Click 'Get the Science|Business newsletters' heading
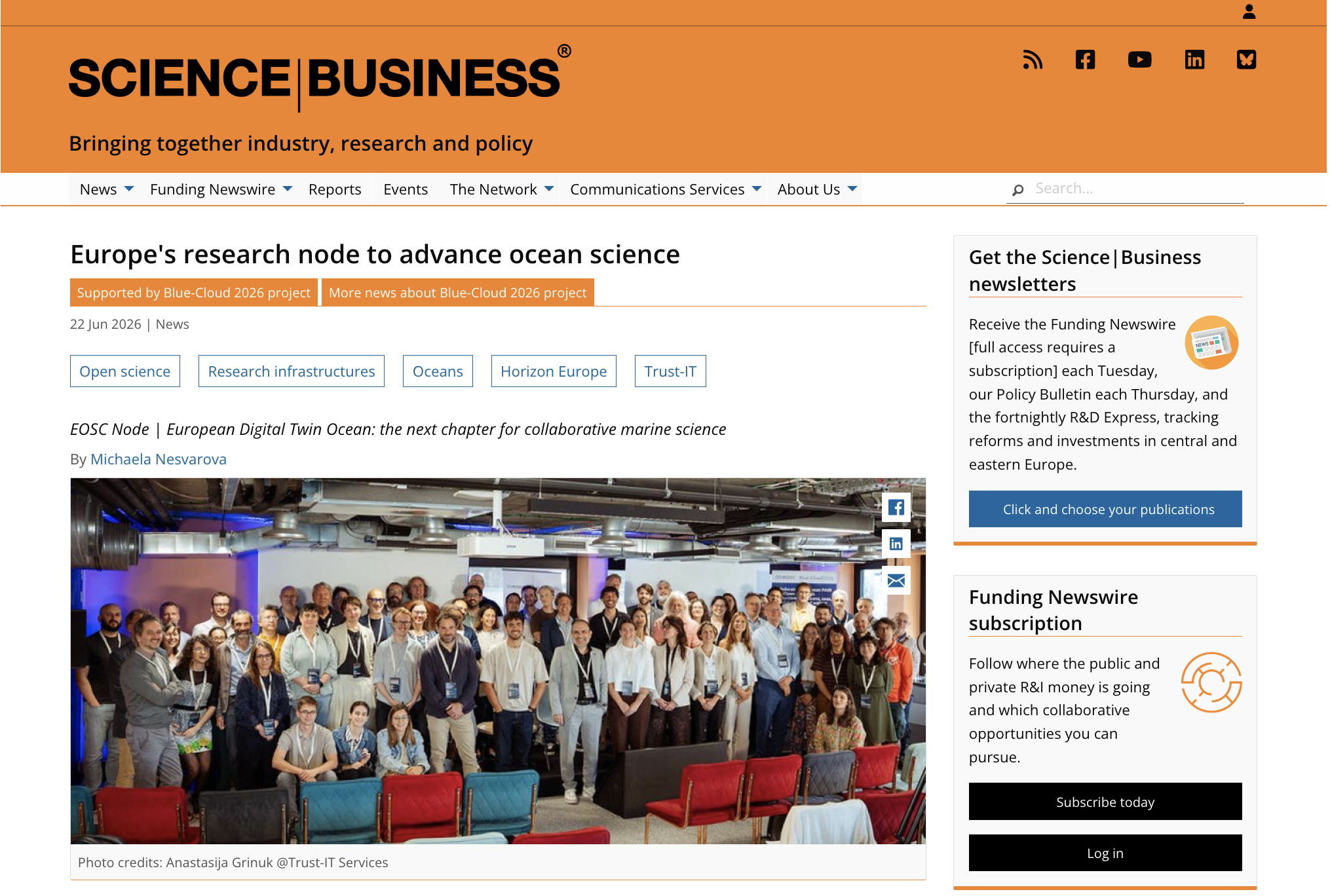 (1085, 271)
